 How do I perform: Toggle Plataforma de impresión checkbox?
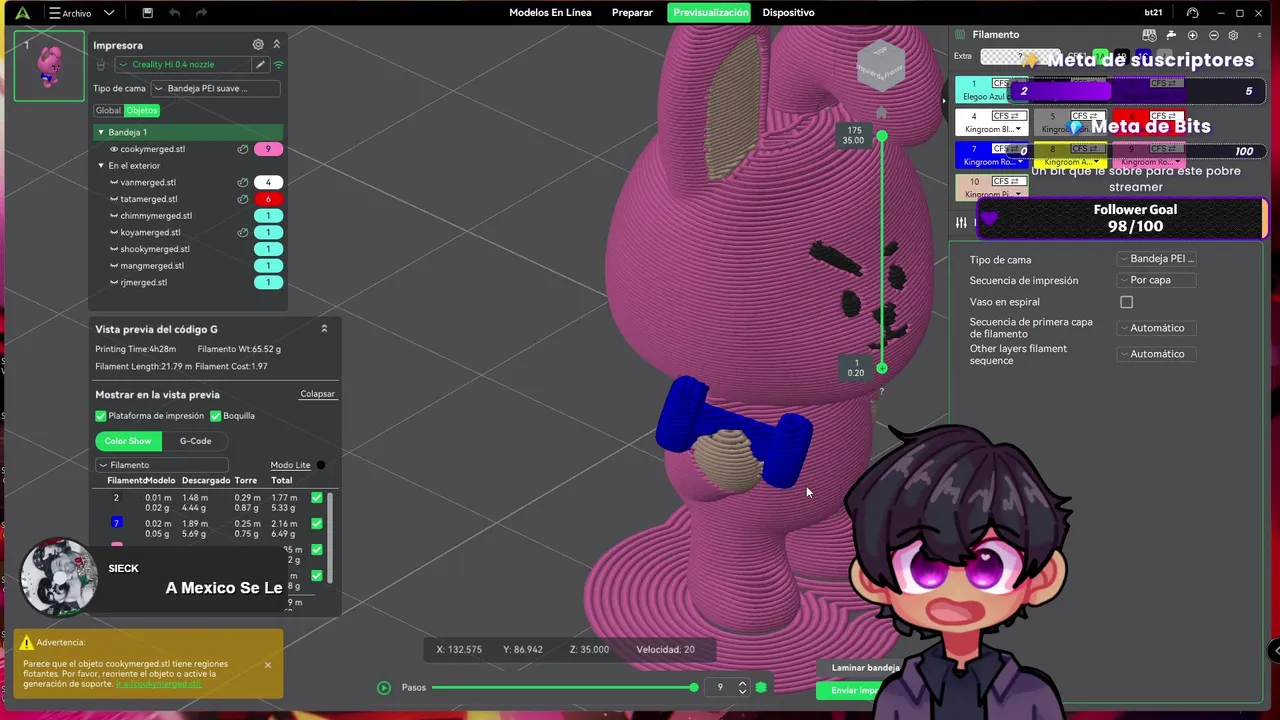coord(101,416)
